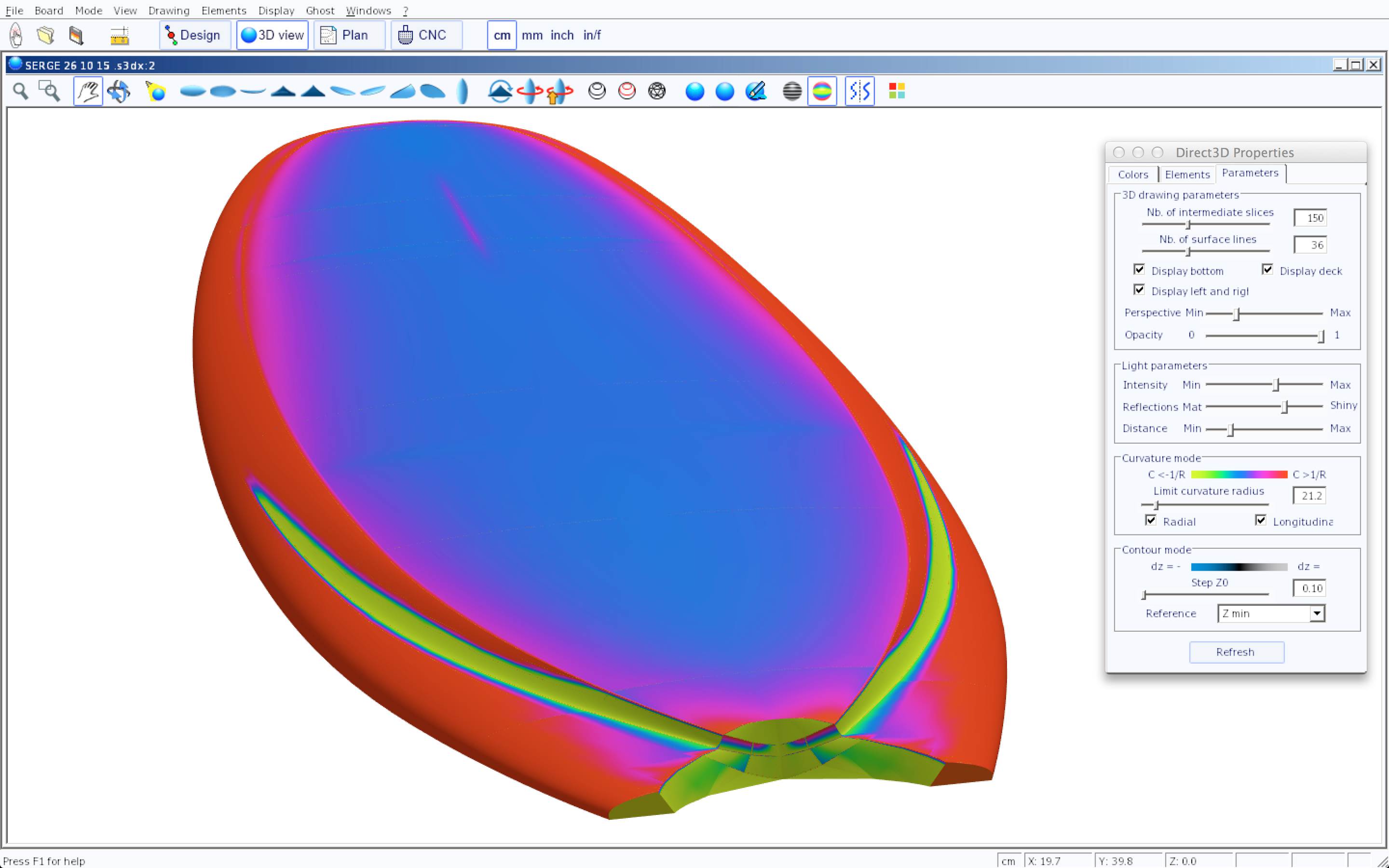Open the Reference Z min dropdown
Screen dimensions: 1389x868
1317,614
